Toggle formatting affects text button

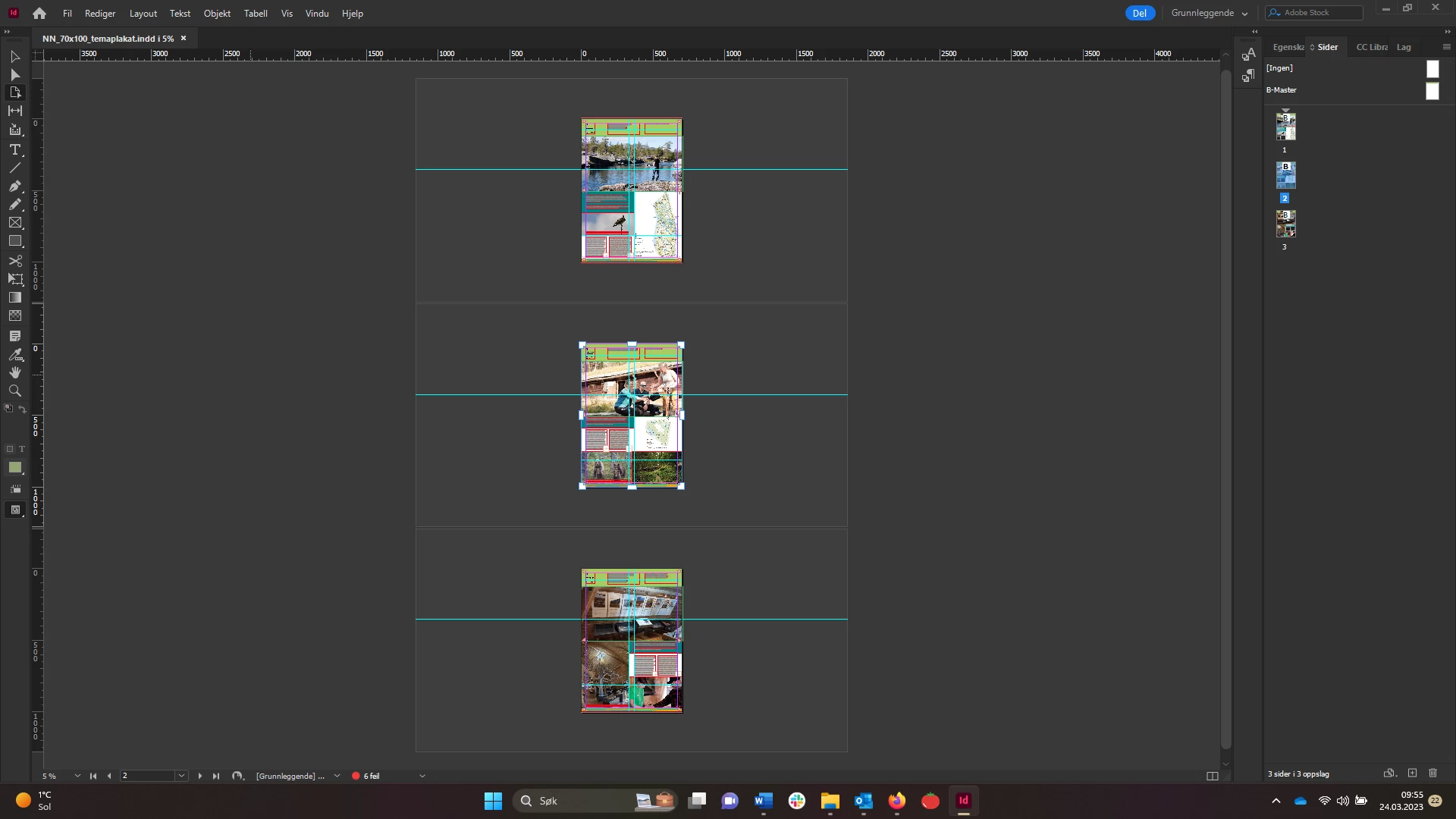pos(22,449)
